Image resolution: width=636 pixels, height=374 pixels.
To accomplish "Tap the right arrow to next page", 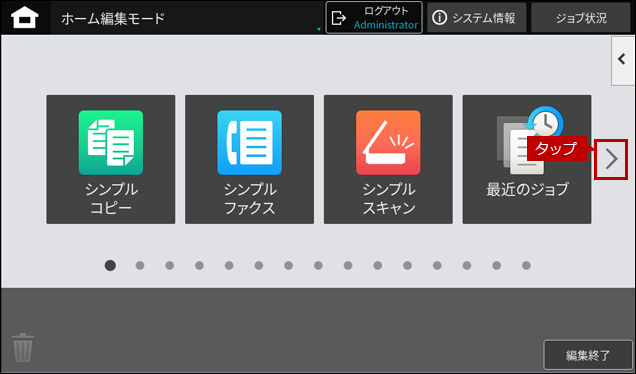I will (611, 159).
